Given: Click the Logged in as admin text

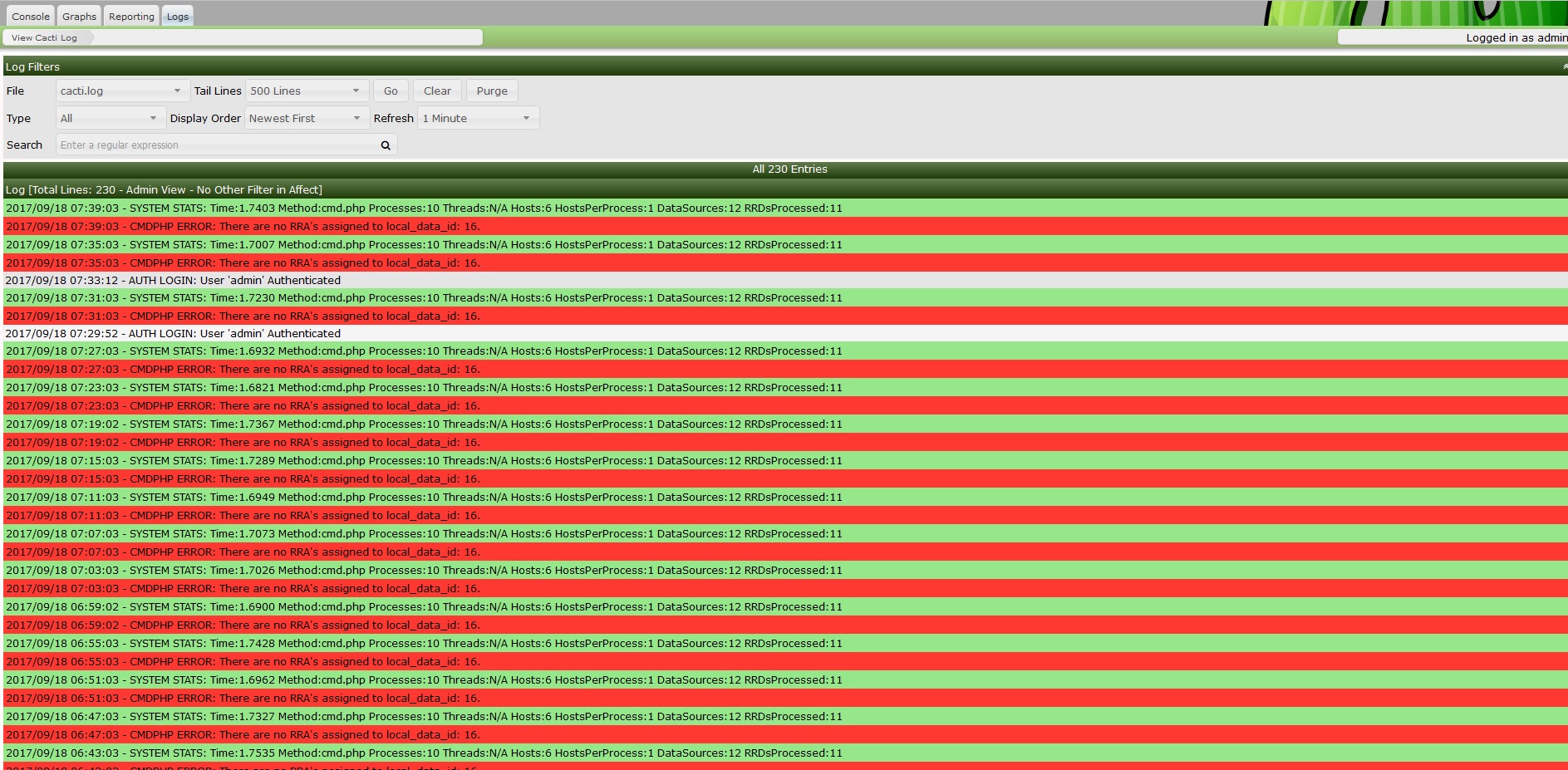Looking at the screenshot, I should (x=1516, y=37).
